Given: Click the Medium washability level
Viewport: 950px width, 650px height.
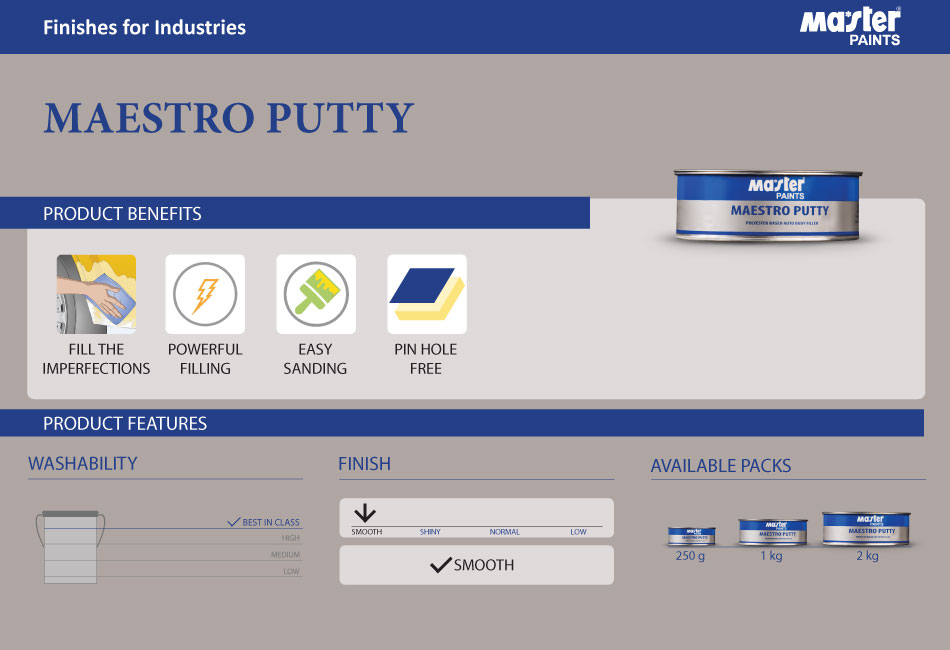Looking at the screenshot, I should [285, 555].
